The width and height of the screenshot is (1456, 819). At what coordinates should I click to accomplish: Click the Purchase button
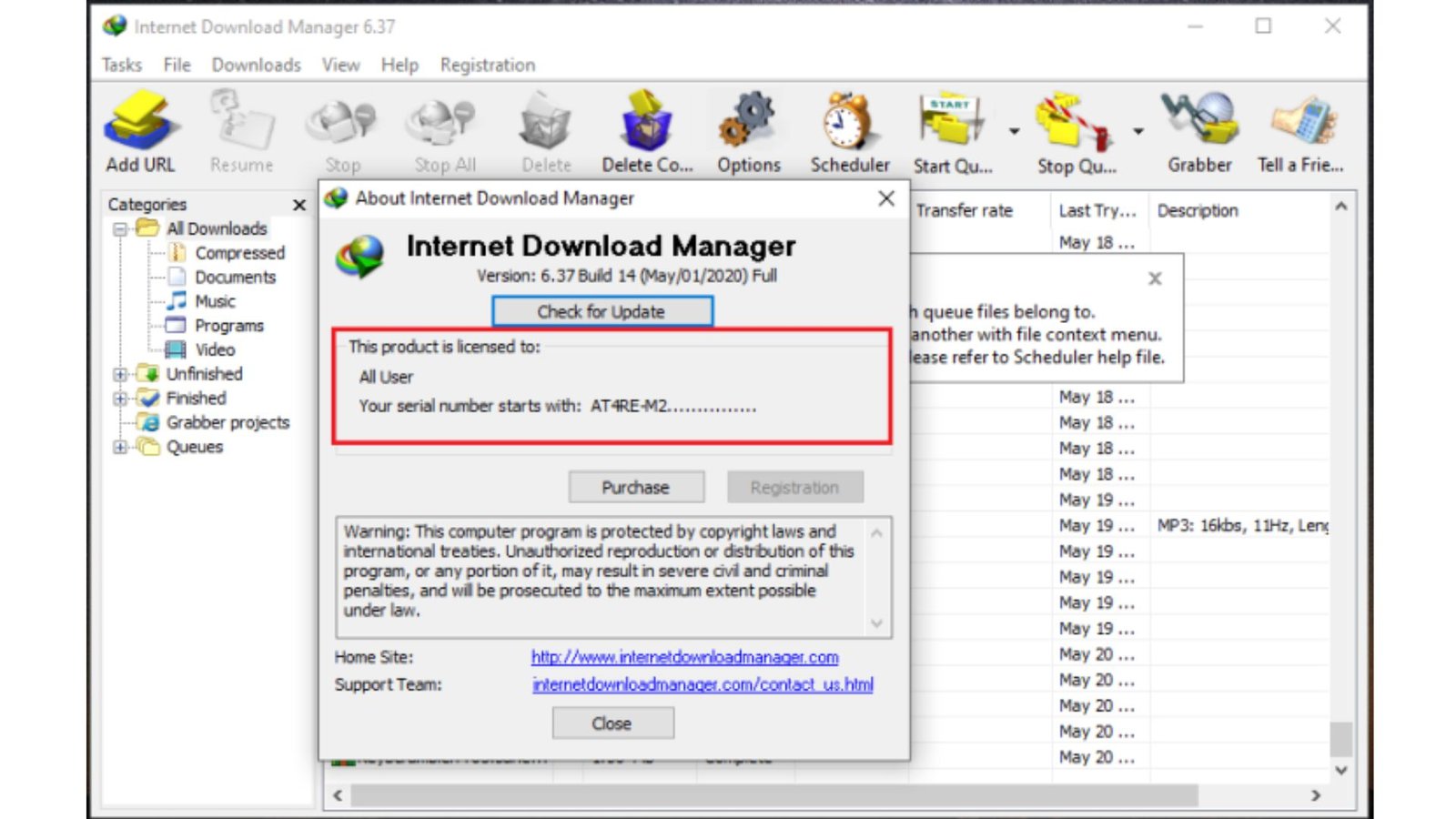pyautogui.click(x=636, y=487)
